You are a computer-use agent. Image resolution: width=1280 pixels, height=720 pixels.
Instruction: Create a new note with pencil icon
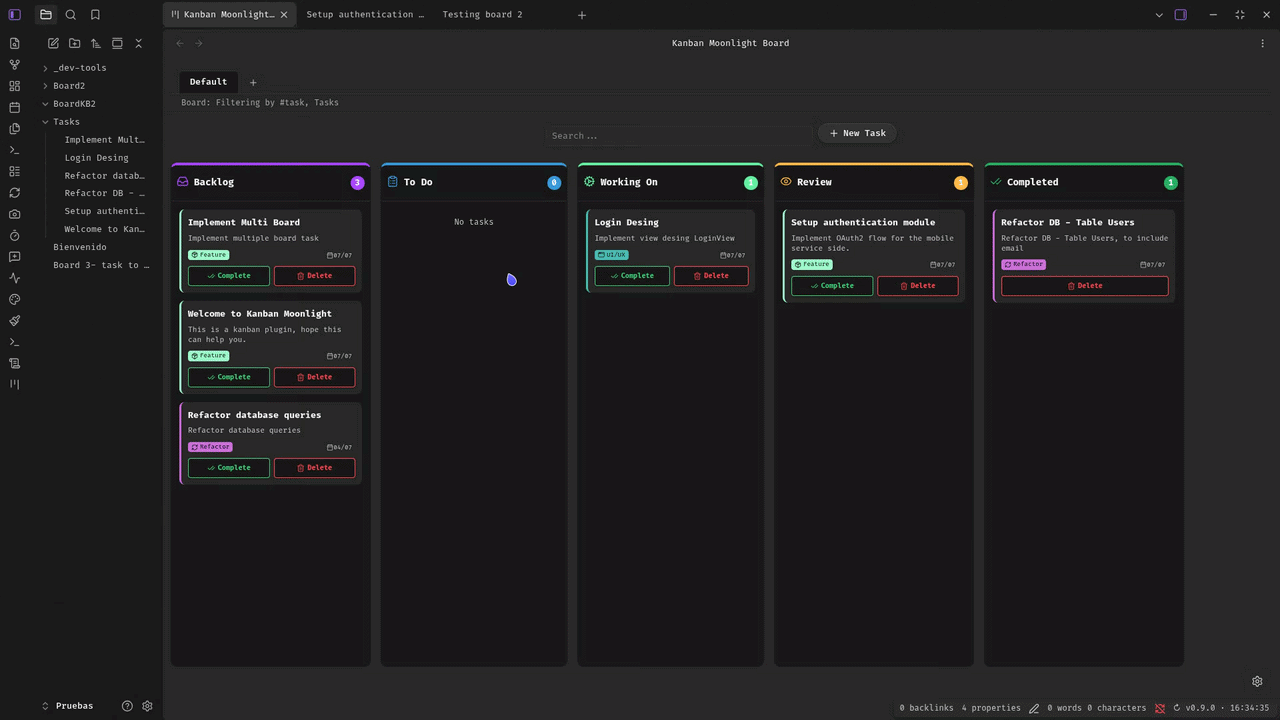click(53, 43)
